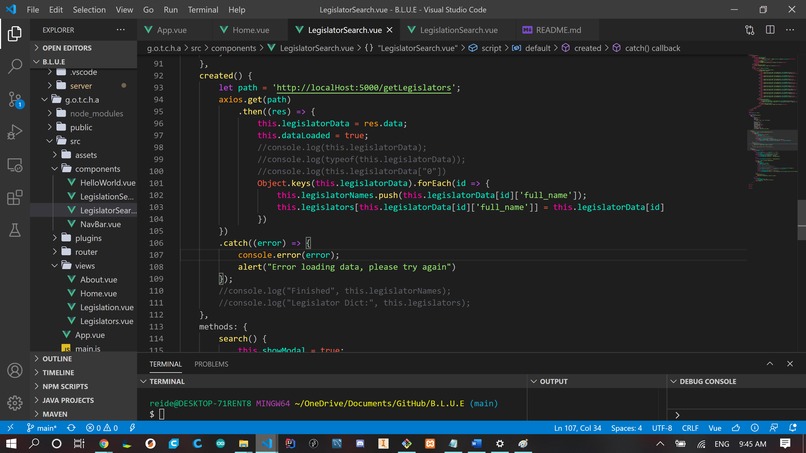Split the editor to the right
The width and height of the screenshot is (806, 453).
pyautogui.click(x=770, y=30)
